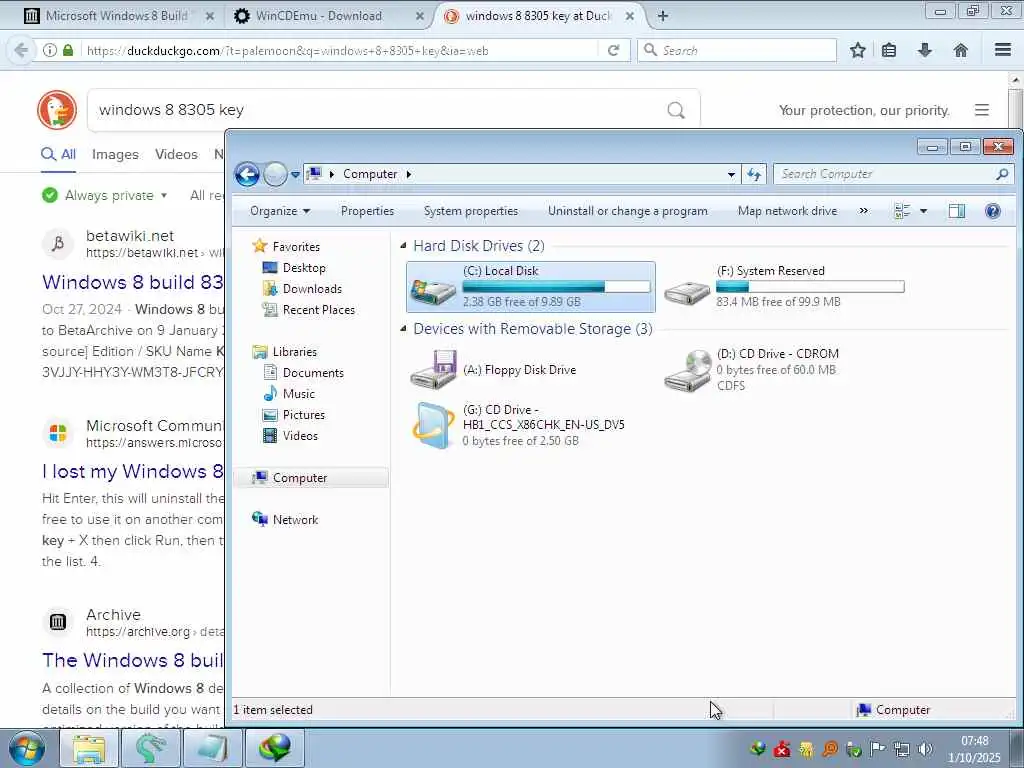Open Windows Explorer from taskbar
This screenshot has height=768, width=1024.
pyautogui.click(x=89, y=748)
